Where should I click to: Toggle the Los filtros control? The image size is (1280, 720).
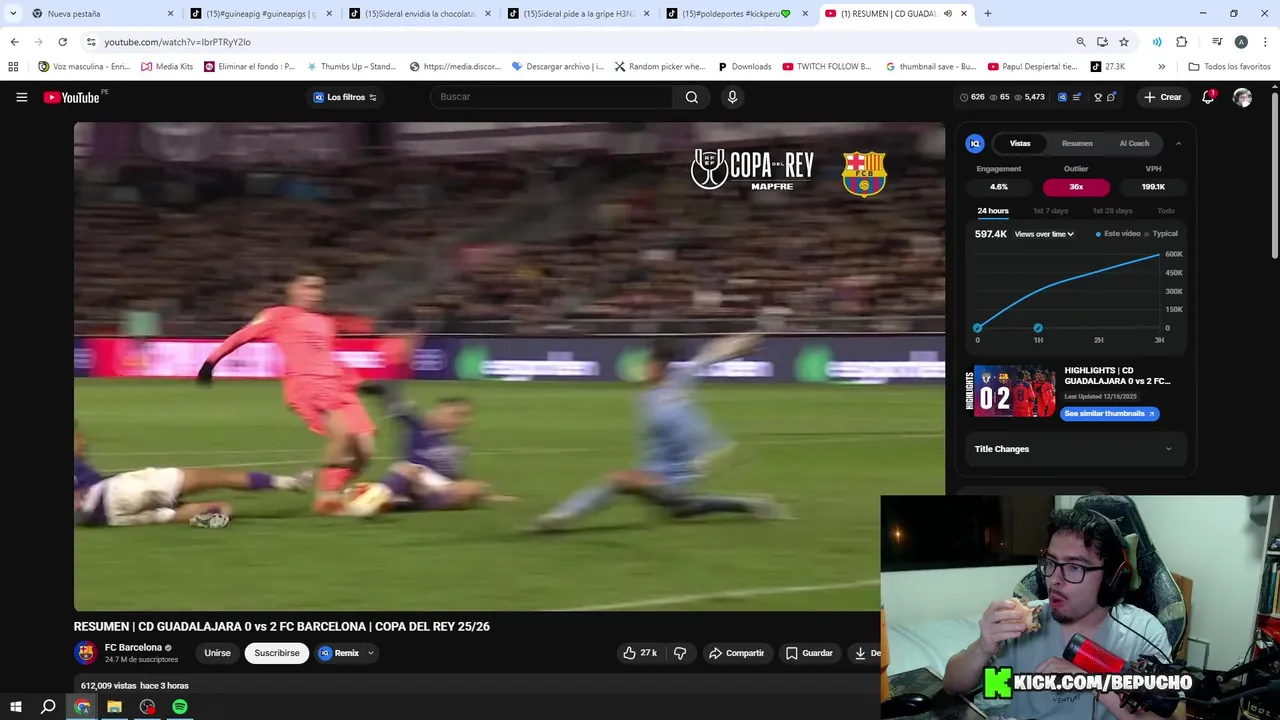coord(345,97)
